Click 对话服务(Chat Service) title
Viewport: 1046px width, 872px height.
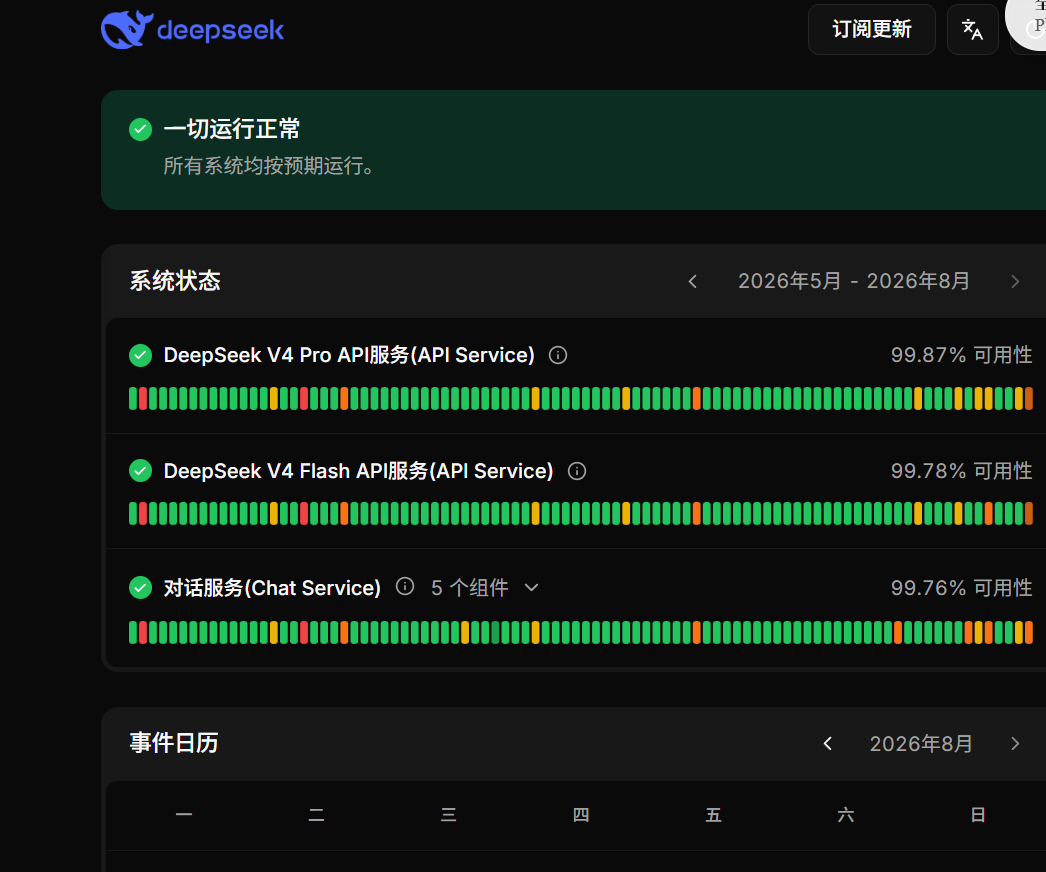(272, 588)
